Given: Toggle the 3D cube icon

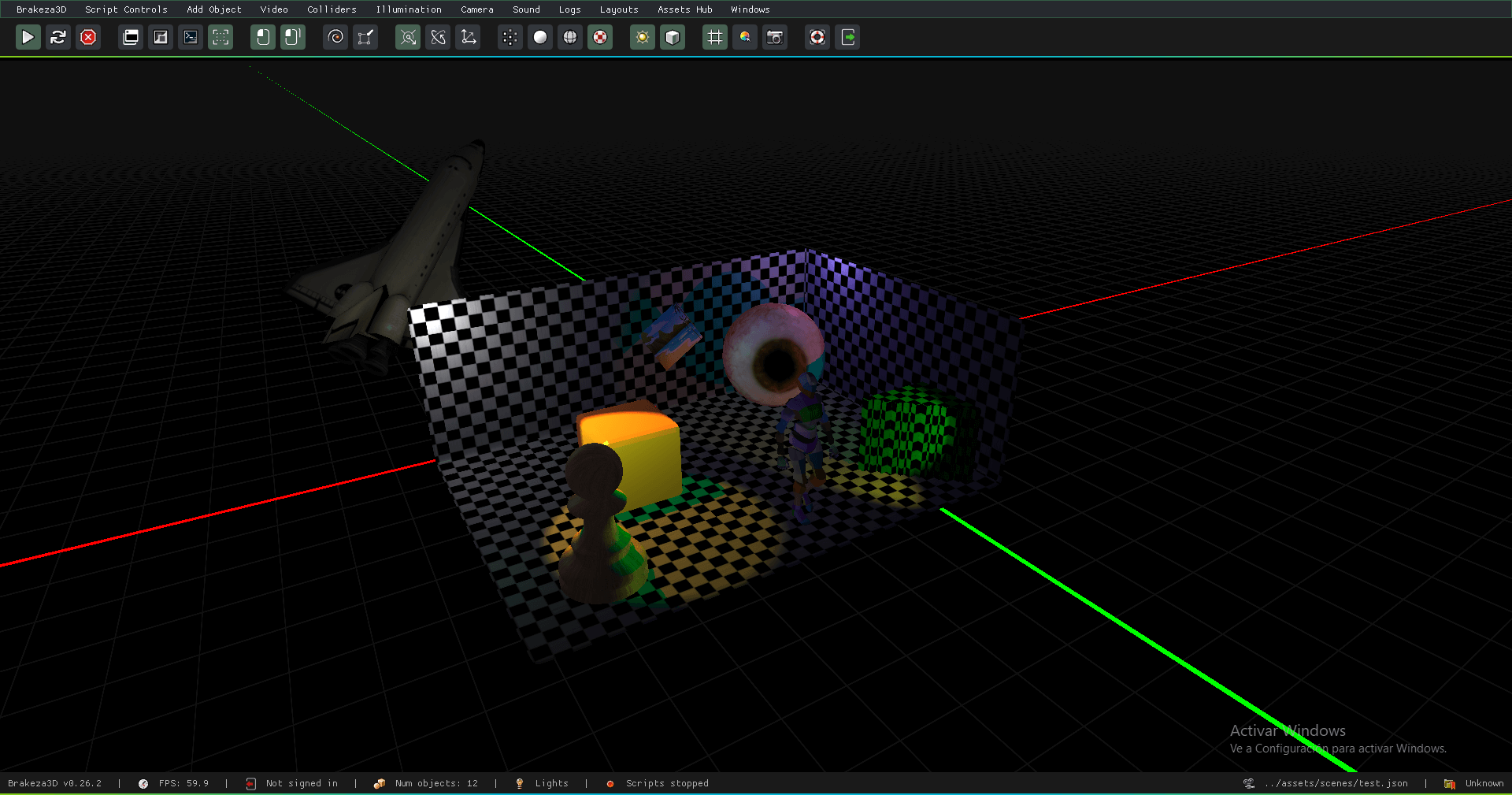Looking at the screenshot, I should [x=673, y=37].
